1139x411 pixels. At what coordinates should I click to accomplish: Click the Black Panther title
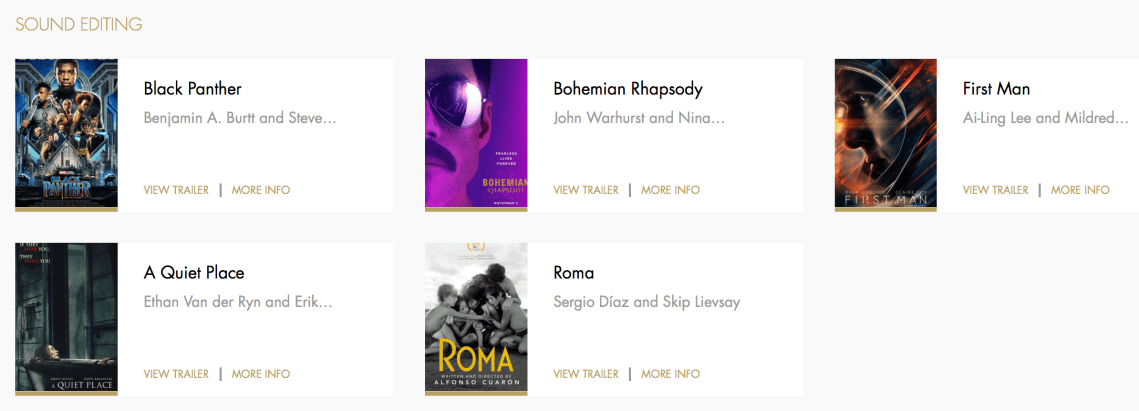tap(193, 89)
